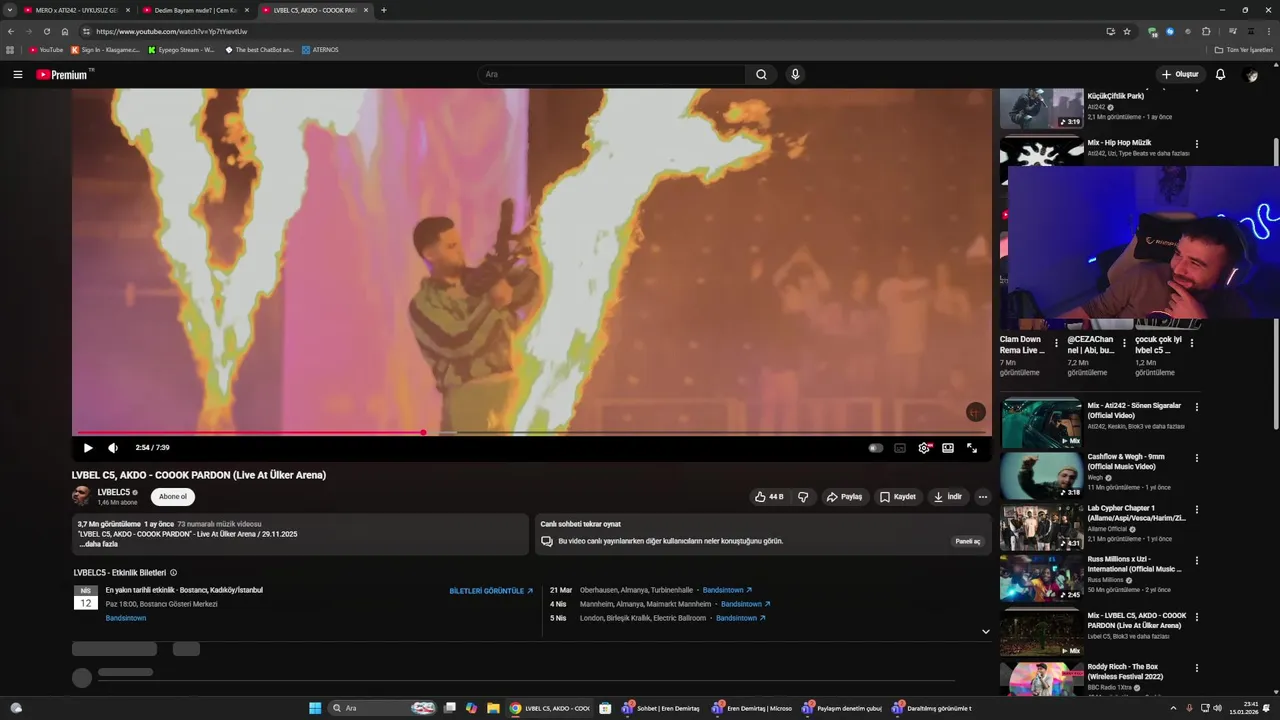The width and height of the screenshot is (1280, 720).
Task: Open File Explorer in taskbar
Action: pyautogui.click(x=493, y=708)
